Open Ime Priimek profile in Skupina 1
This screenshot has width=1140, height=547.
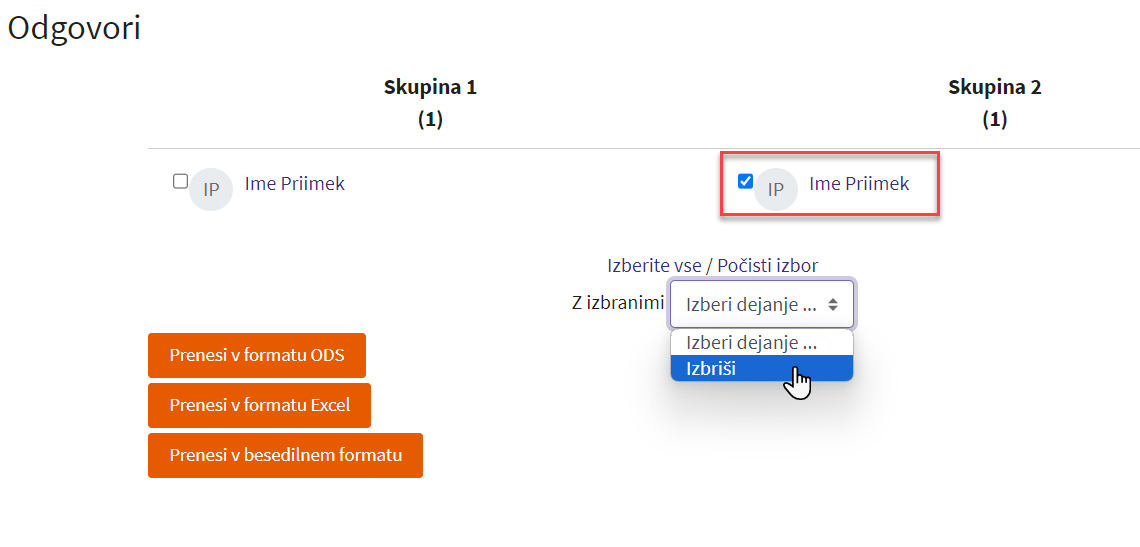(x=294, y=184)
